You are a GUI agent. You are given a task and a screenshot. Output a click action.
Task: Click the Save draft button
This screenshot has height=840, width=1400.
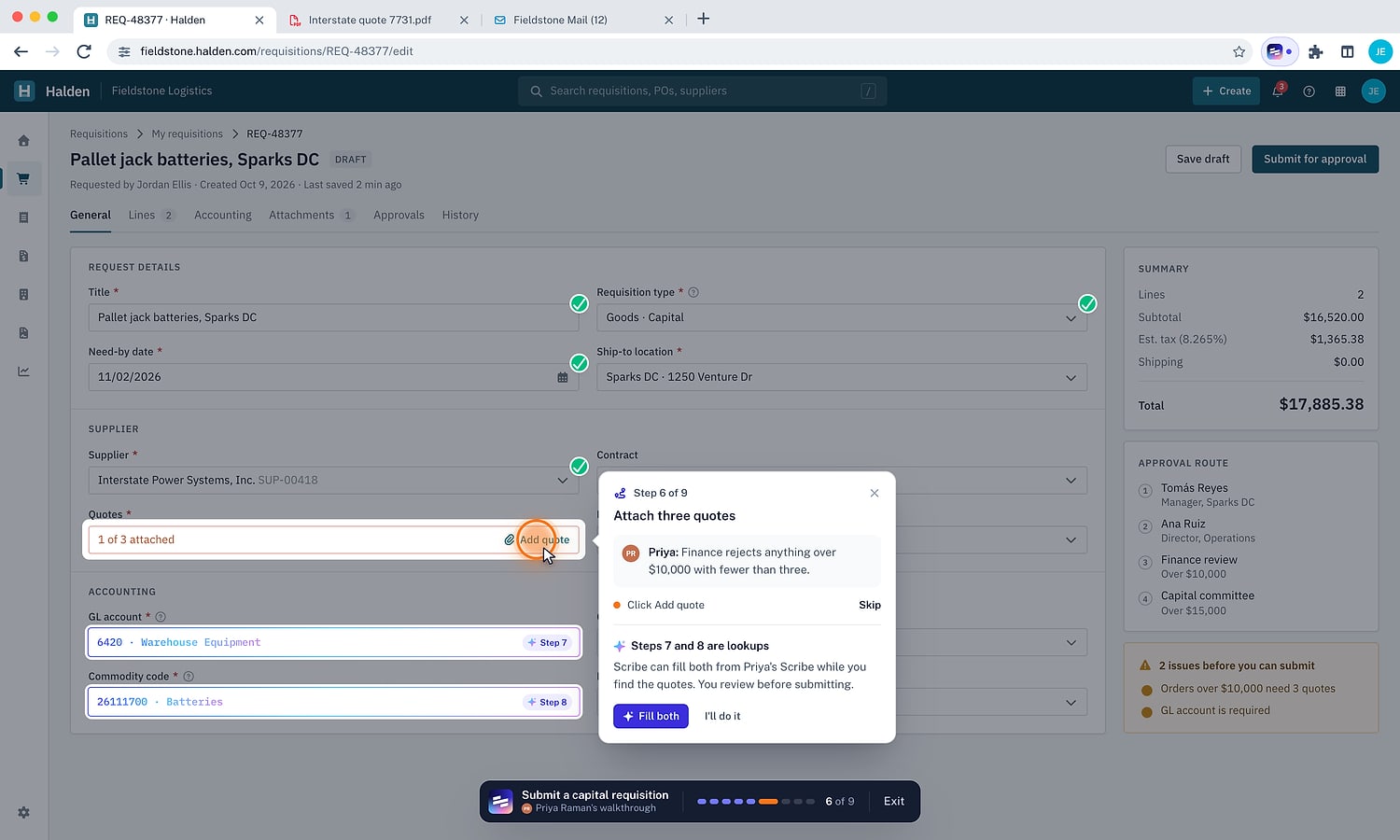pyautogui.click(x=1203, y=159)
